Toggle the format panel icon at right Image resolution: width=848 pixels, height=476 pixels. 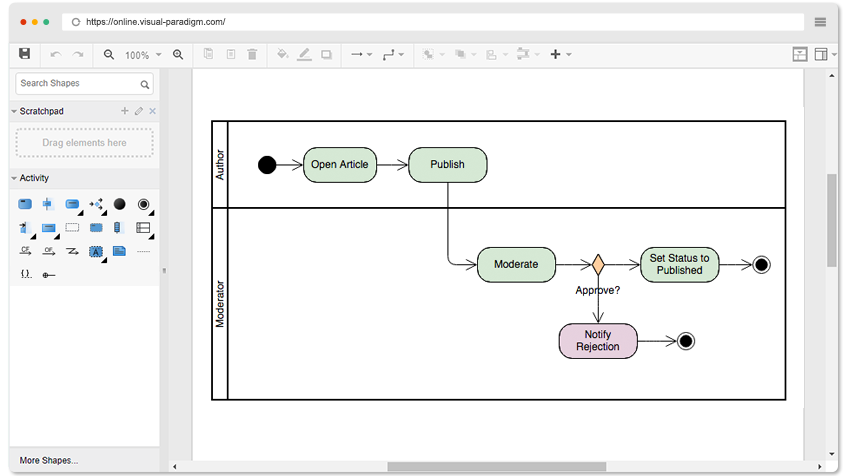[x=800, y=54]
